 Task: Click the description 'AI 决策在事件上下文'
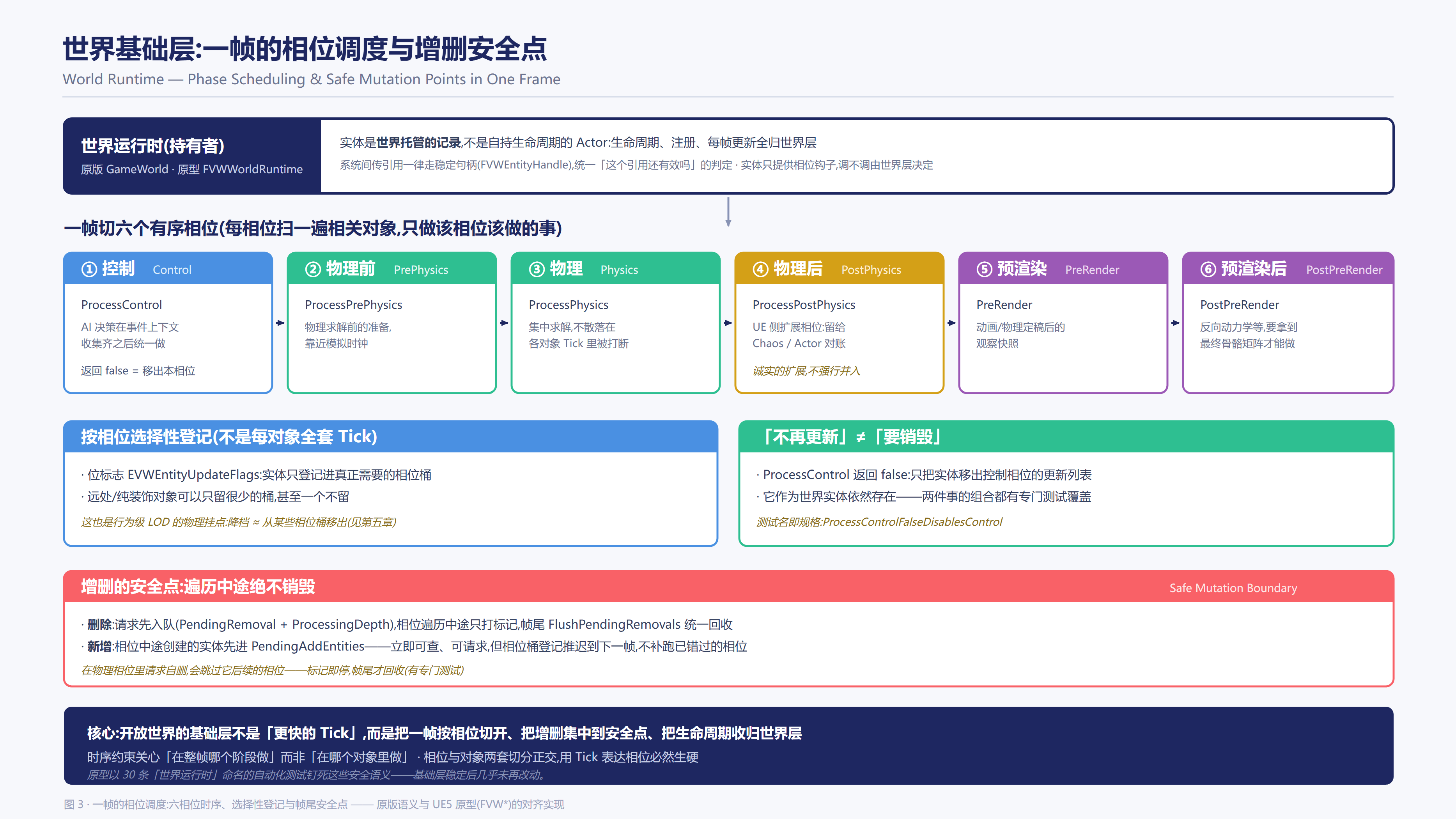point(130,327)
